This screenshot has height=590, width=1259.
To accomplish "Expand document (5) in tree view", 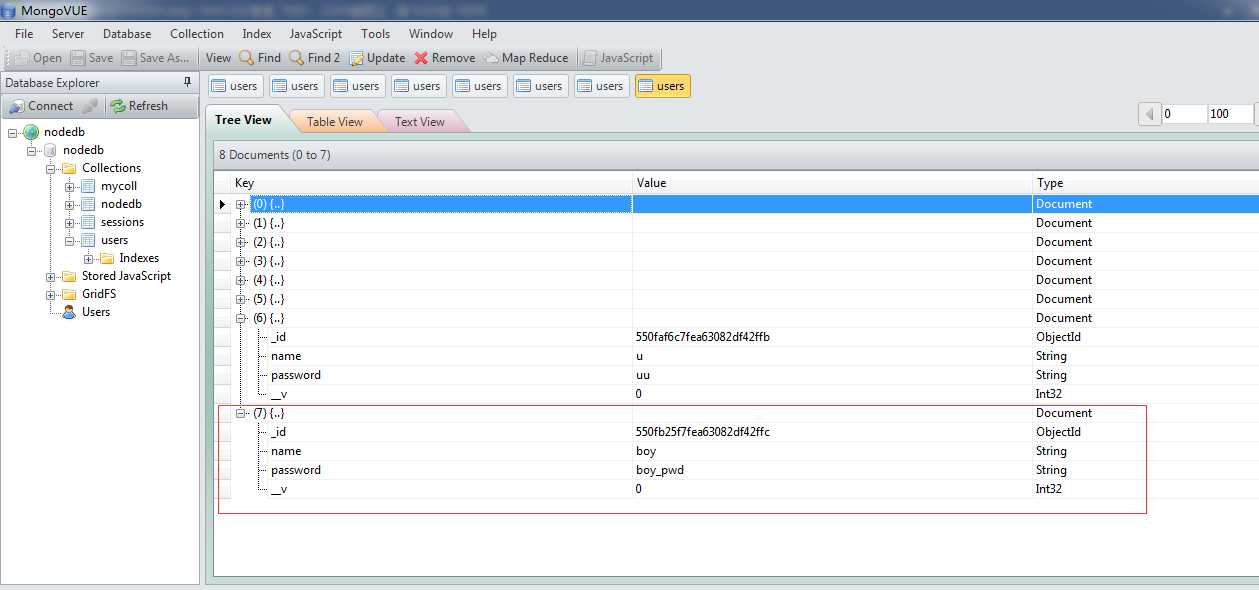I will (x=241, y=299).
